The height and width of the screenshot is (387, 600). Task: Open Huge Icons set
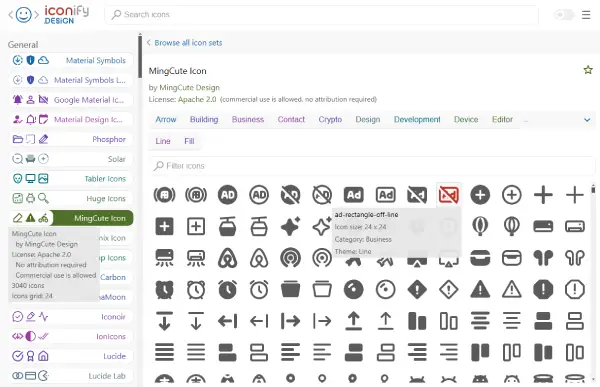point(71,198)
